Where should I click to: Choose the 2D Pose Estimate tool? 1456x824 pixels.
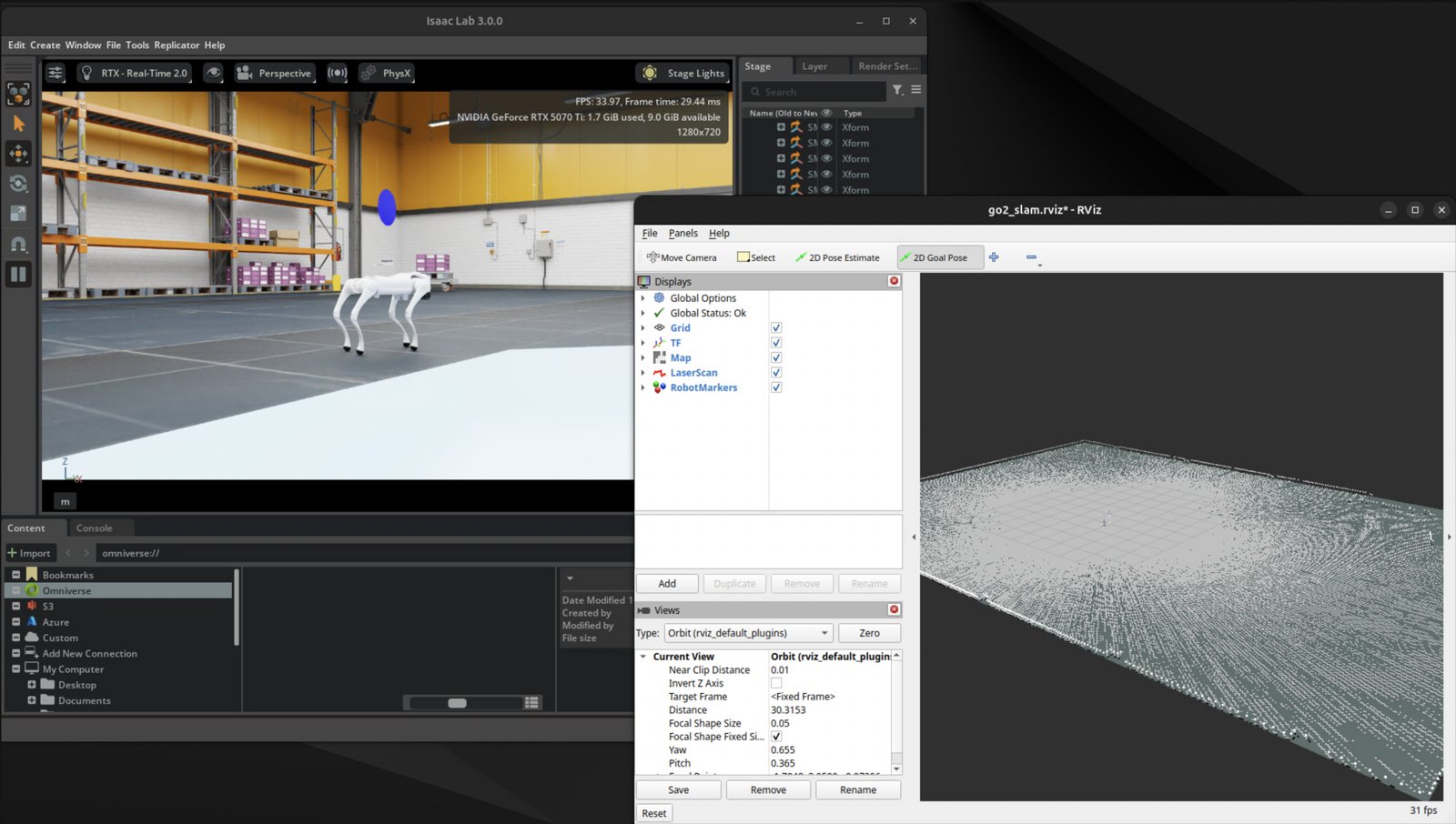837,257
